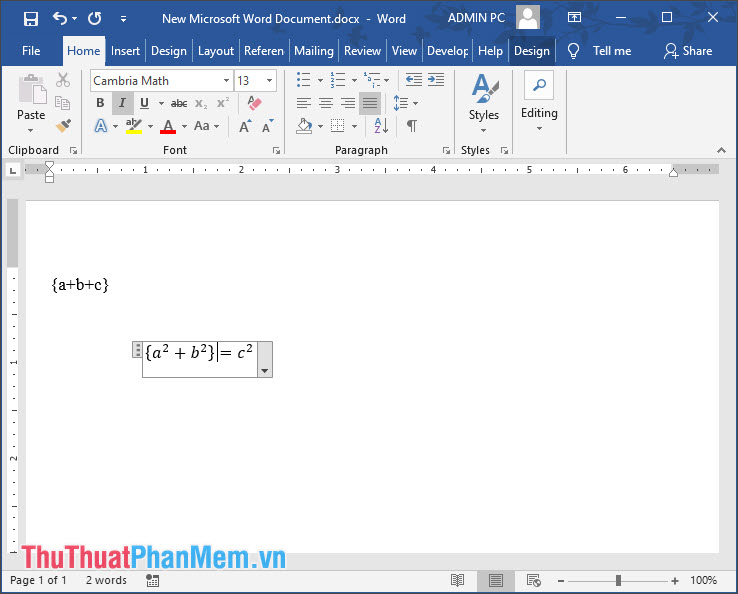738x594 pixels.
Task: Click the equation move handle
Action: 137,350
